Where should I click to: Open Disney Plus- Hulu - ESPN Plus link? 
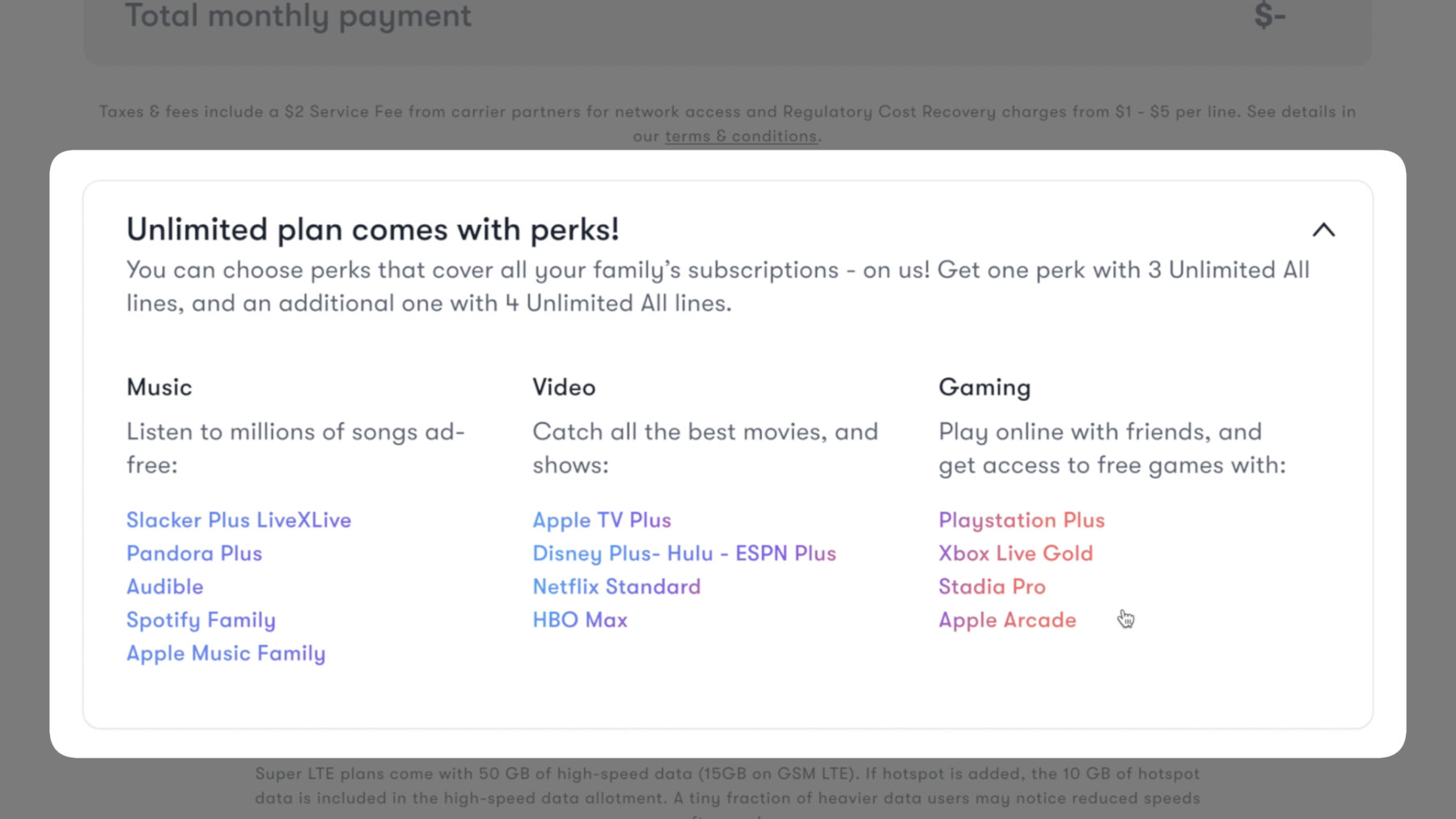coord(684,554)
